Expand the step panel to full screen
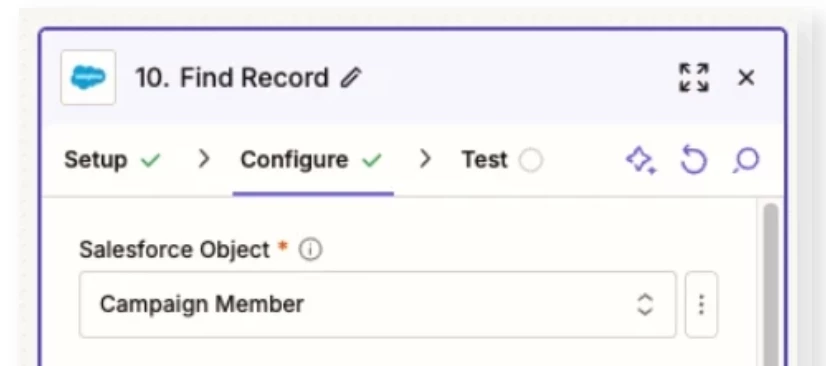Viewport: 826px width, 366px height. pyautogui.click(x=693, y=78)
